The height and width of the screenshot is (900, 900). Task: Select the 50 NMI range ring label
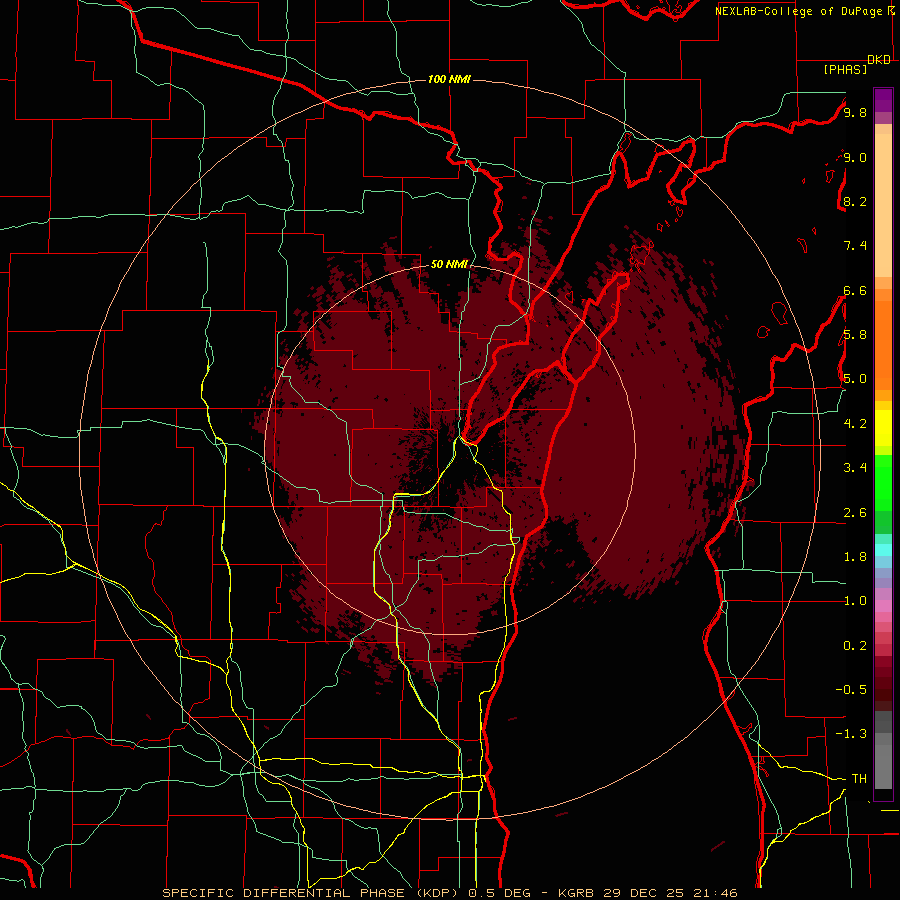coord(449,264)
